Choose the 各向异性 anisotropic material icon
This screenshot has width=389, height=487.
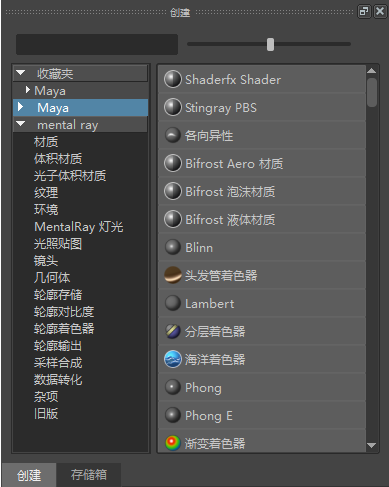(173, 135)
